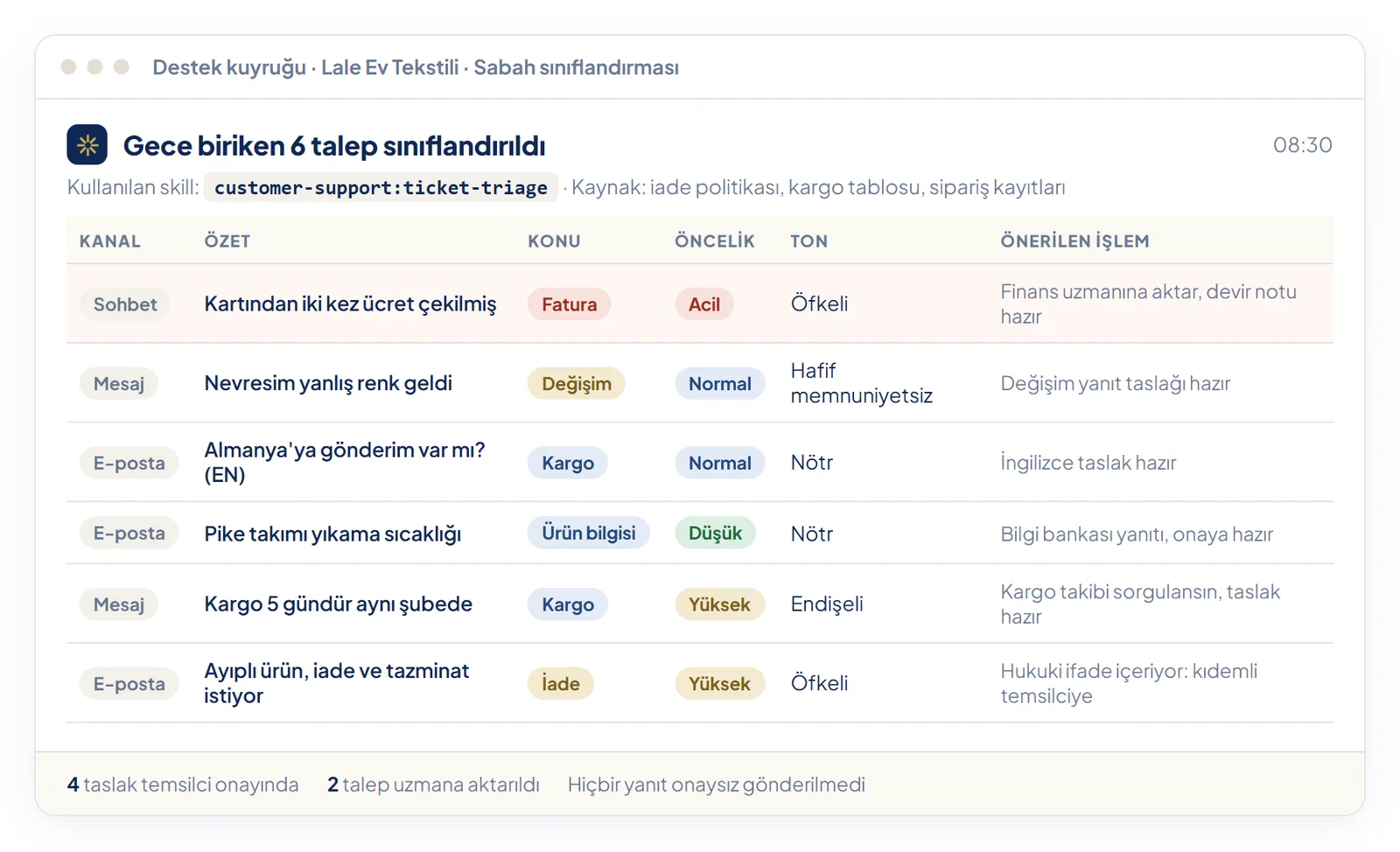
Task: Click Kargo badge in the 5 gündür row
Action: (x=567, y=604)
